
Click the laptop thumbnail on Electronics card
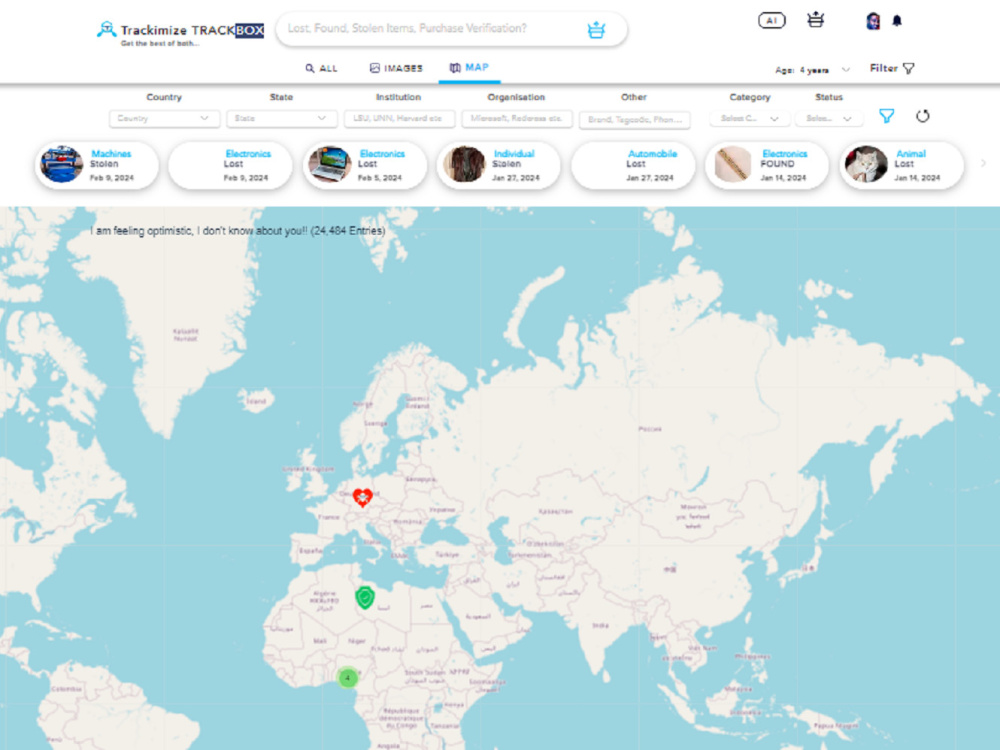[x=330, y=165]
